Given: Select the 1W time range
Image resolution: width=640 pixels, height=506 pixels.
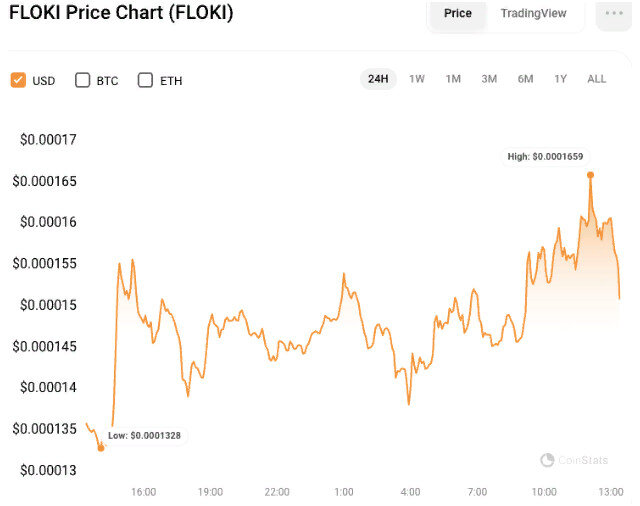Looking at the screenshot, I should (417, 79).
